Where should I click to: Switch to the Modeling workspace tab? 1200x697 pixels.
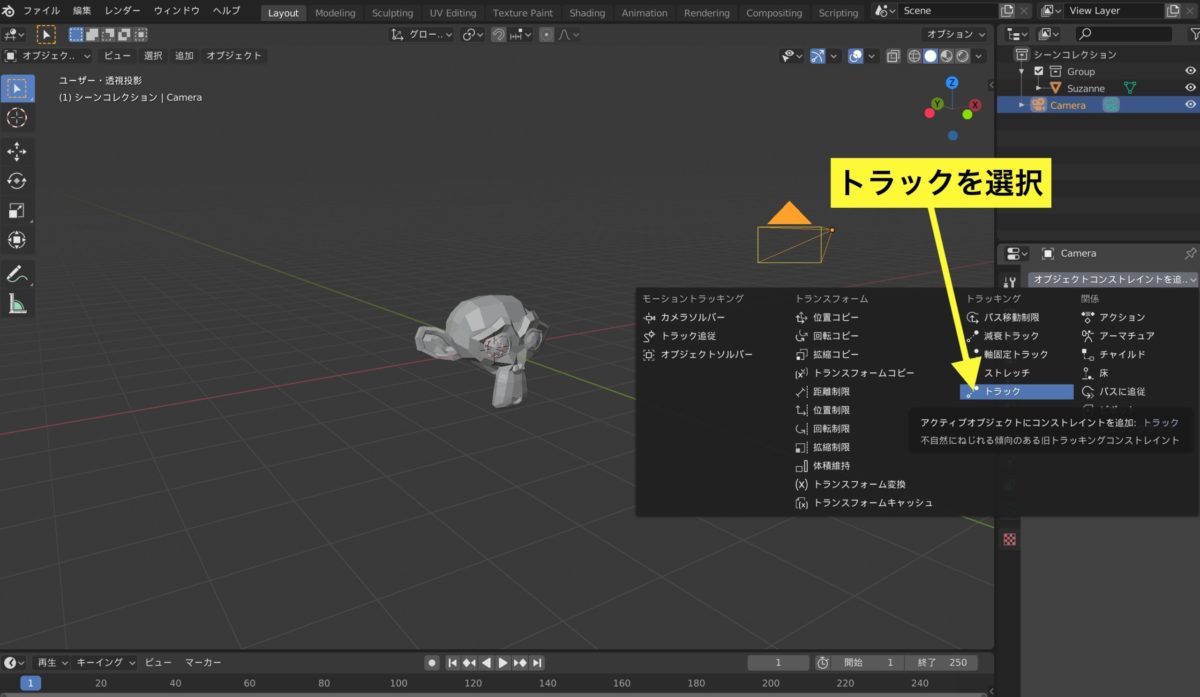(335, 13)
